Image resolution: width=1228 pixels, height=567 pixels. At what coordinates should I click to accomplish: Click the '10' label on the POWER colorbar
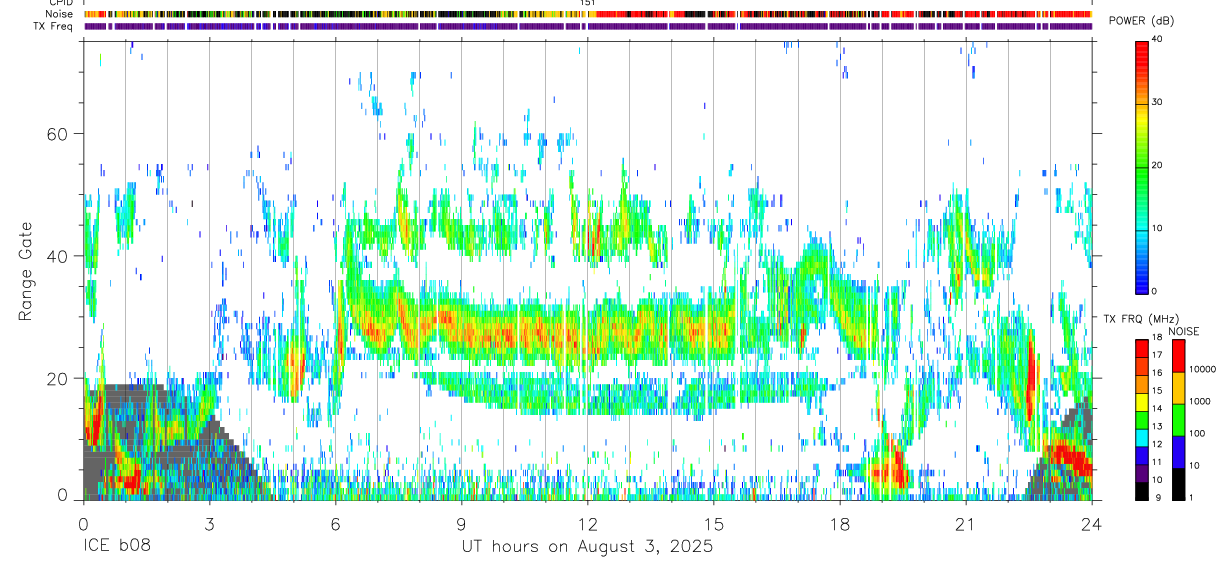click(x=1158, y=228)
